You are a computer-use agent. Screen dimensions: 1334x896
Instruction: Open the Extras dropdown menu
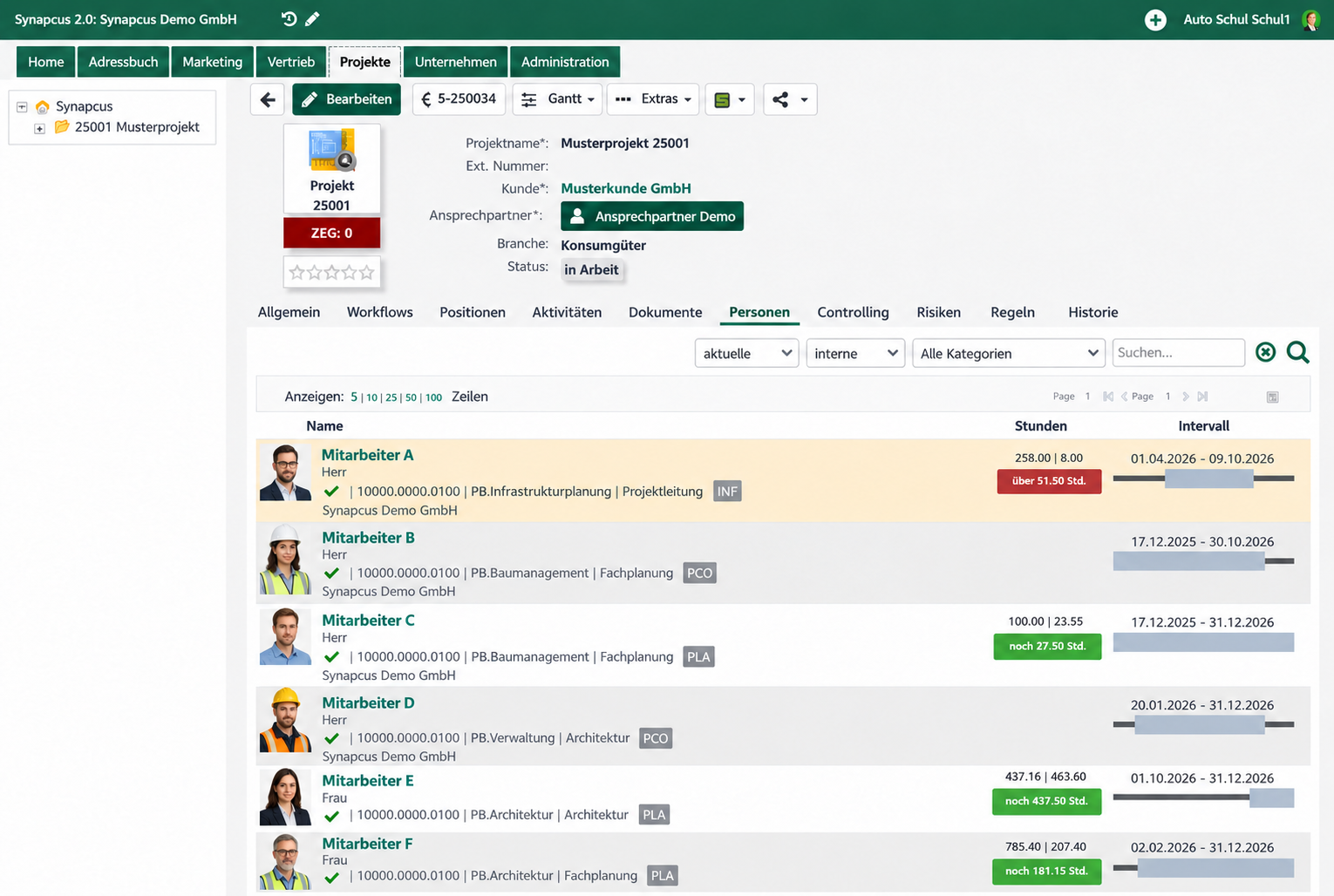[x=653, y=99]
